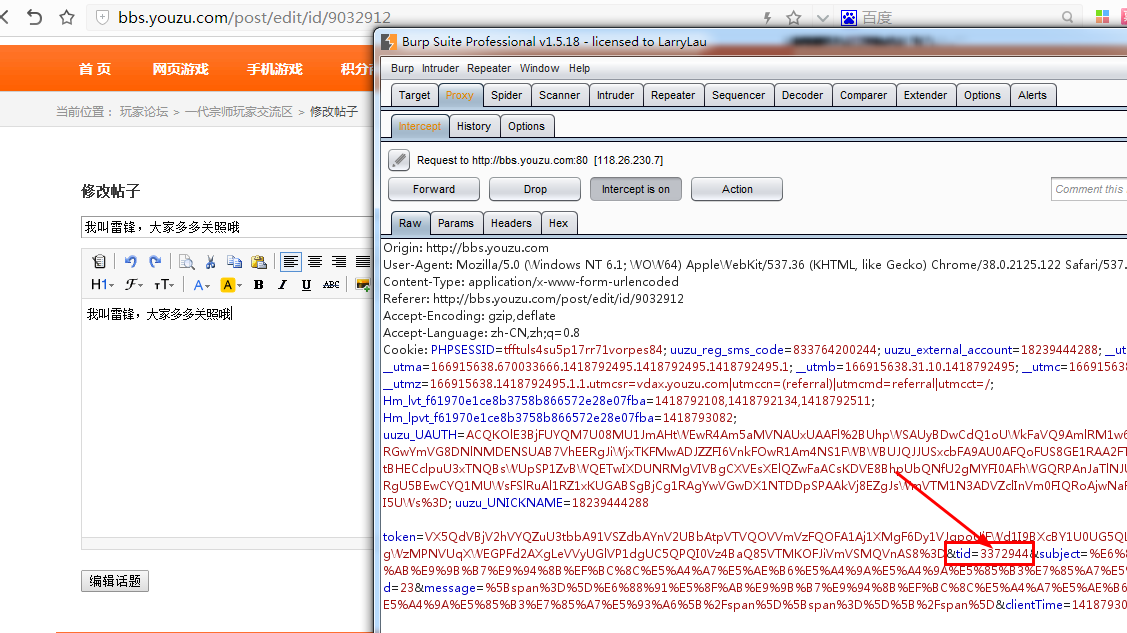Click the browser back arrow
Viewport: 1127px width, 633px height.
click(x=4, y=17)
